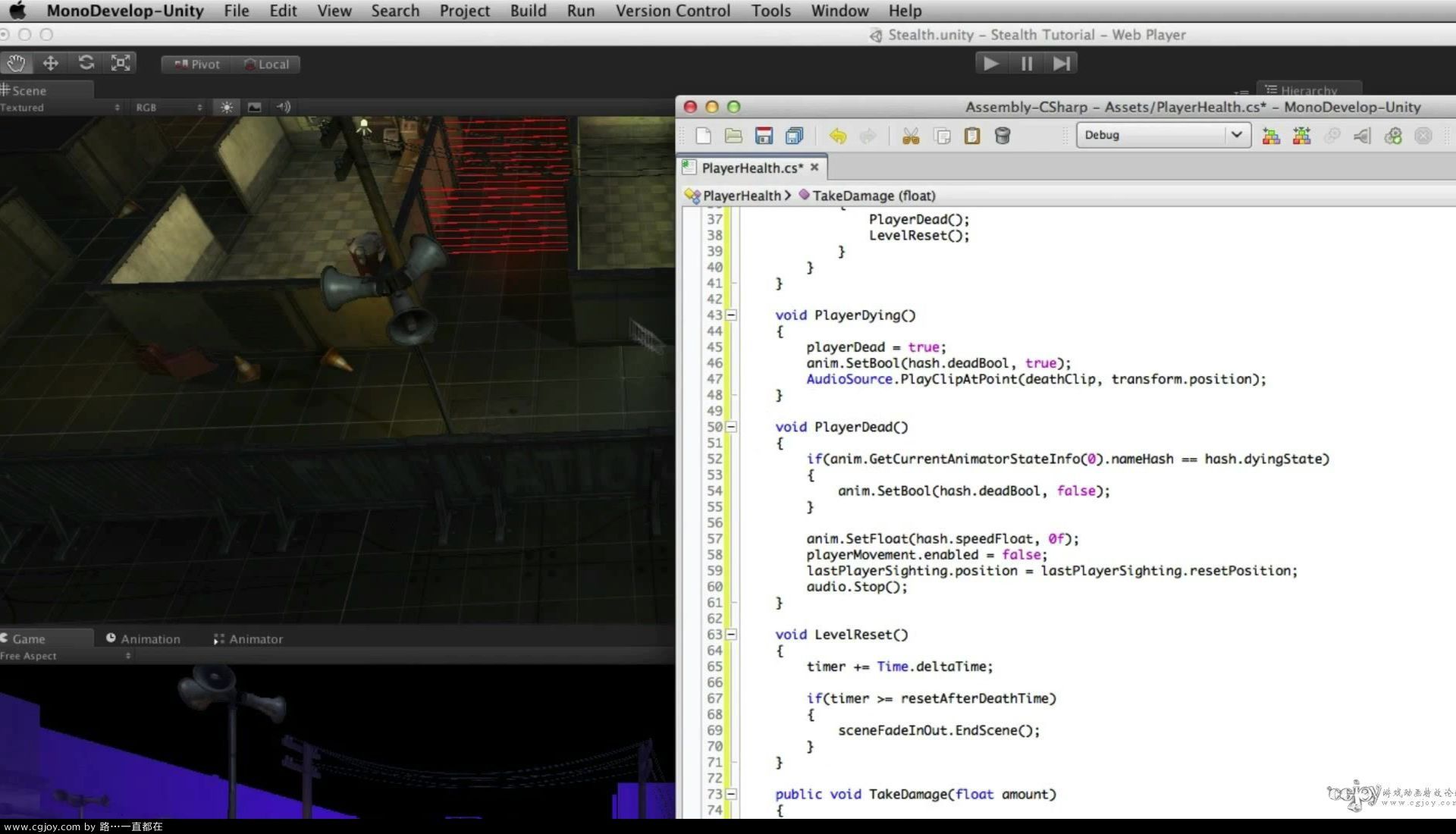Open the RGB render mode dropdown
Image resolution: width=1456 pixels, height=834 pixels.
pyautogui.click(x=168, y=108)
